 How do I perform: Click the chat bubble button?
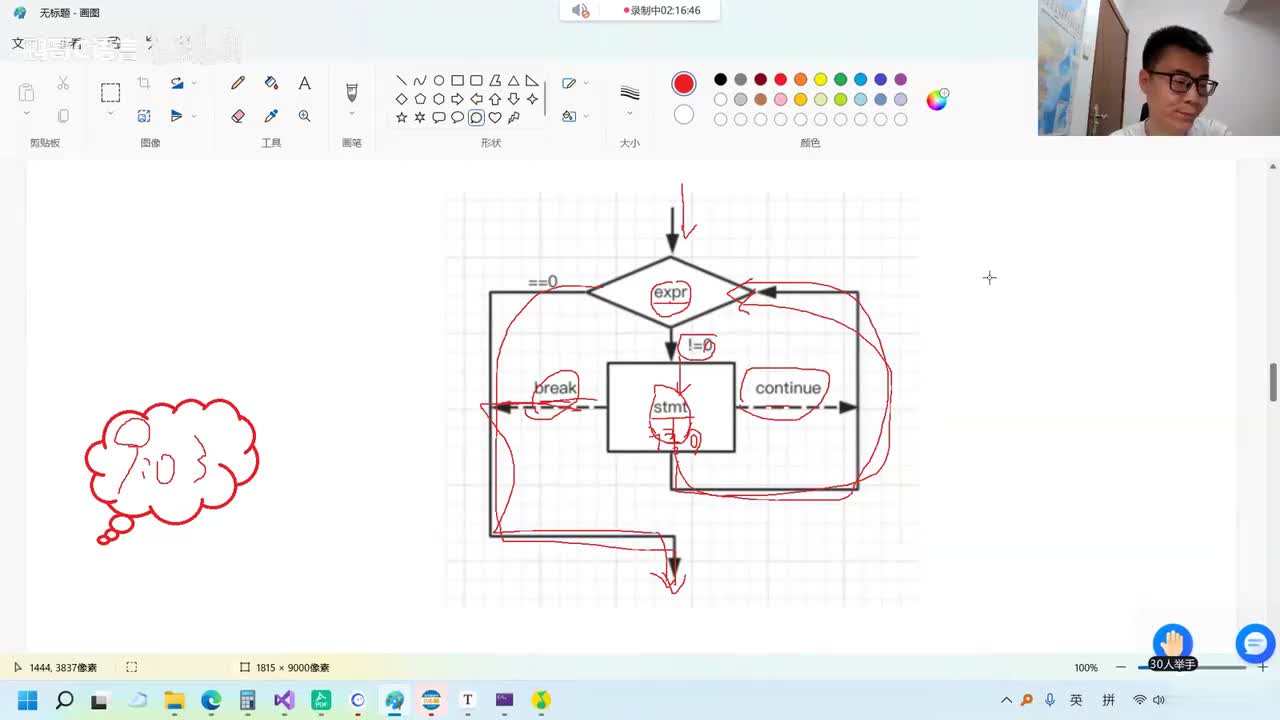[x=1255, y=644]
